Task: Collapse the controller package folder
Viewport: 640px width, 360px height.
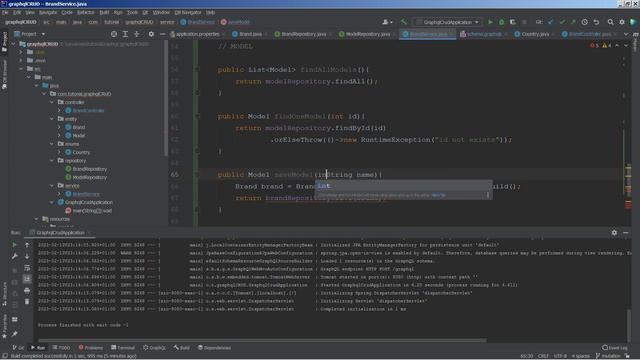Action: tap(52, 102)
